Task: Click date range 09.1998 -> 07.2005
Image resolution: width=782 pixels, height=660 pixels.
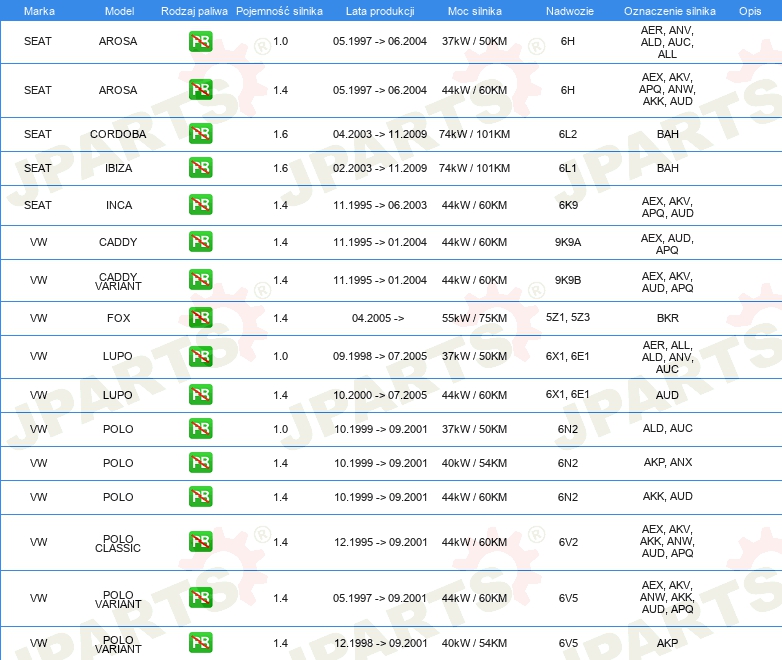Action: (x=380, y=356)
